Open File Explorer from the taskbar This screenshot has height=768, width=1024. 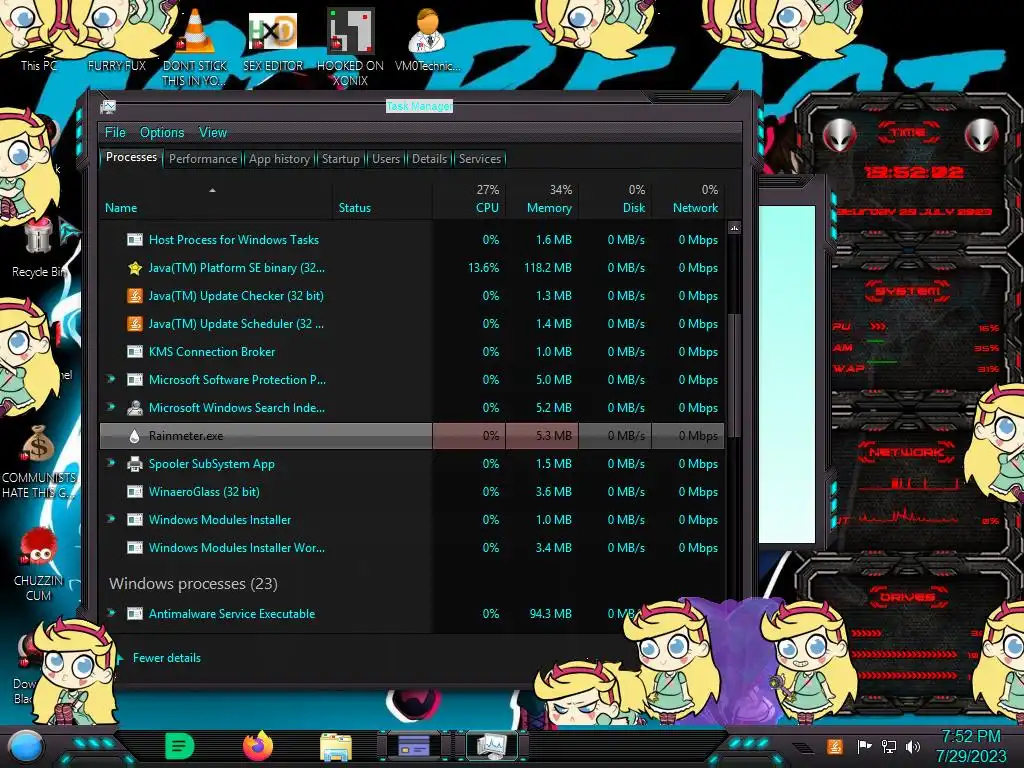point(336,746)
